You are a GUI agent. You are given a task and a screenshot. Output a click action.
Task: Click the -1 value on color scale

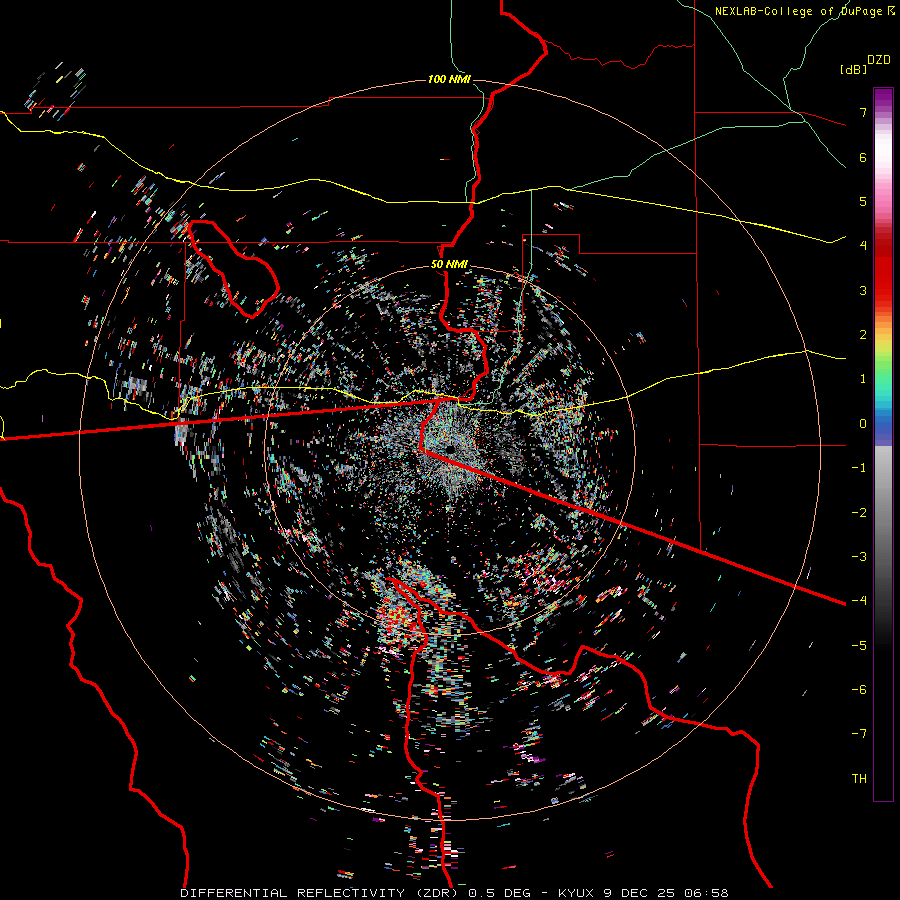(x=859, y=468)
